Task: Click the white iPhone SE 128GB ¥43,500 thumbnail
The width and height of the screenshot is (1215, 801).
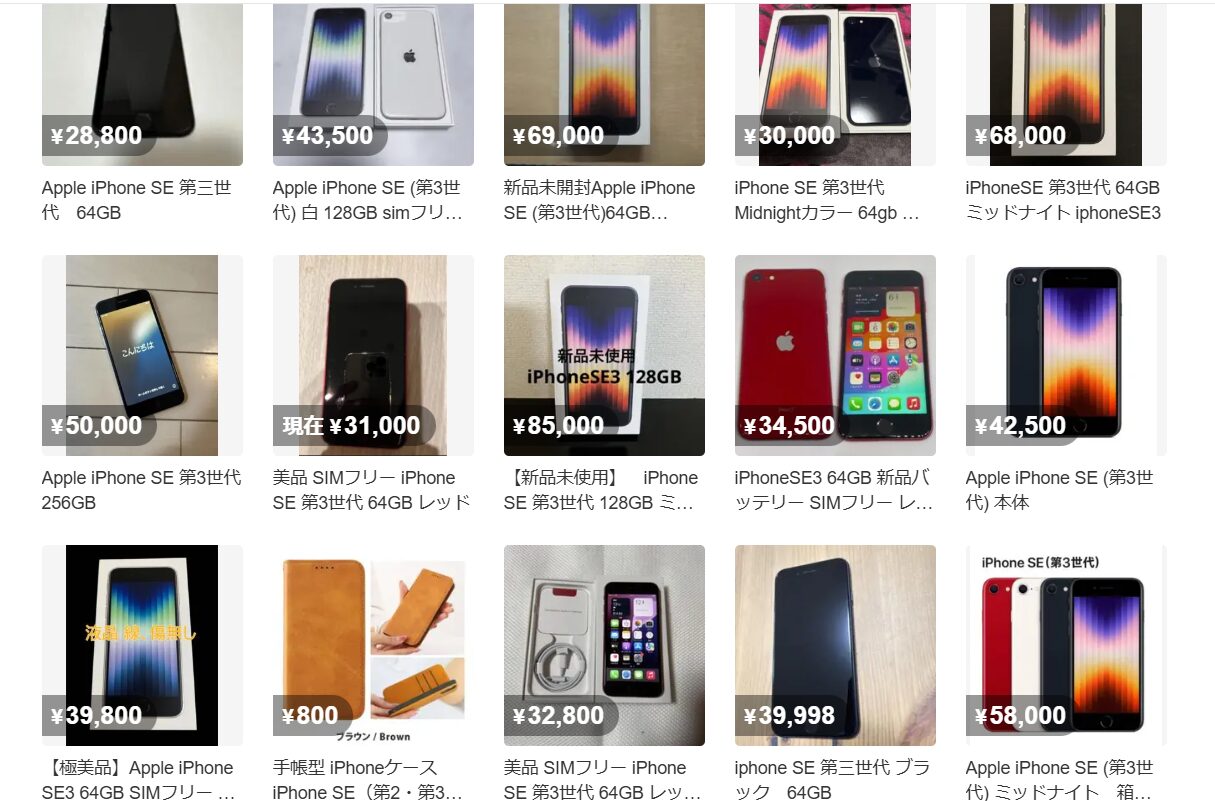Action: (x=373, y=85)
